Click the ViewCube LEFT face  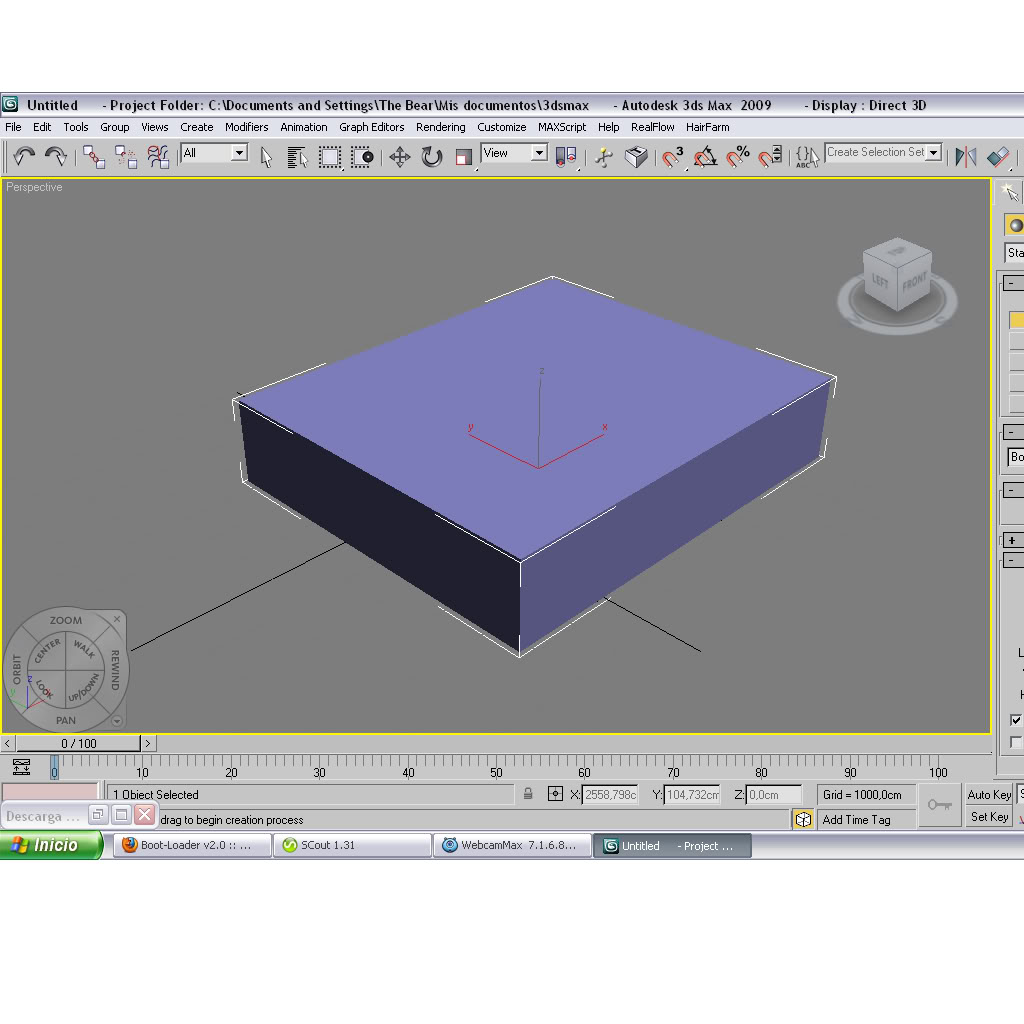tap(880, 281)
